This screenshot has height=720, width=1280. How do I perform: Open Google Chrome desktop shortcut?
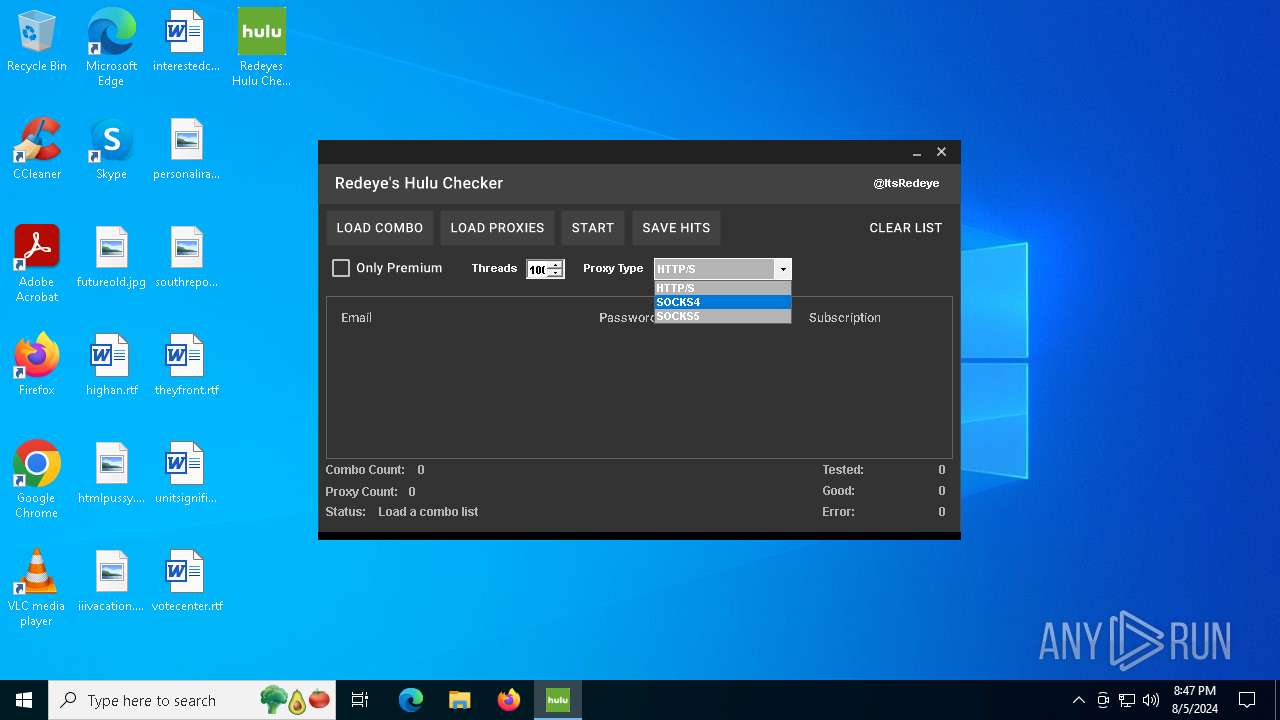pyautogui.click(x=37, y=480)
